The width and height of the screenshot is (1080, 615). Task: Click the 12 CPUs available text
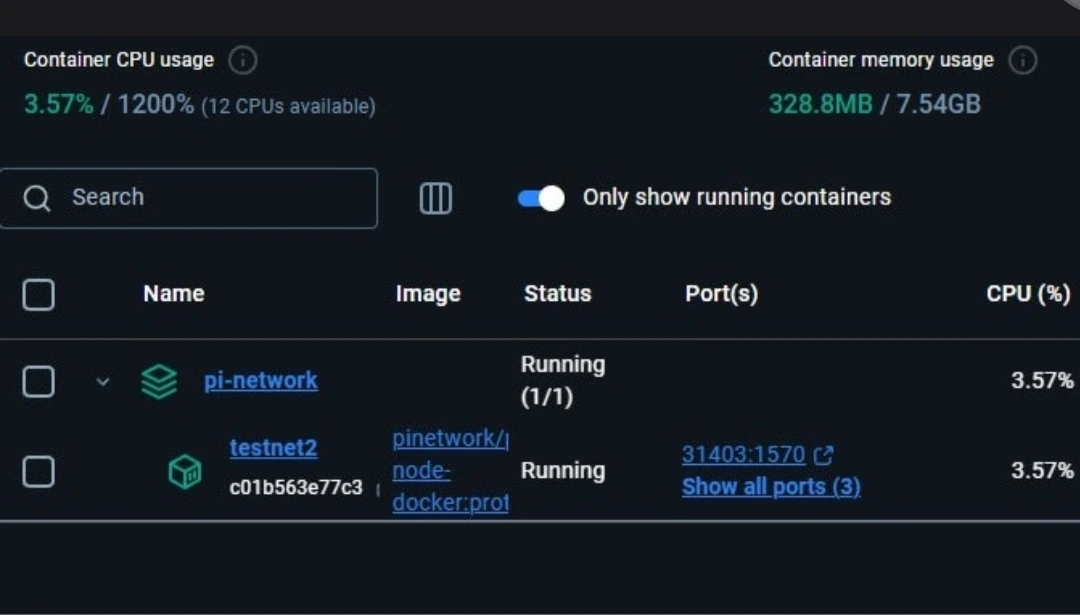click(x=289, y=107)
